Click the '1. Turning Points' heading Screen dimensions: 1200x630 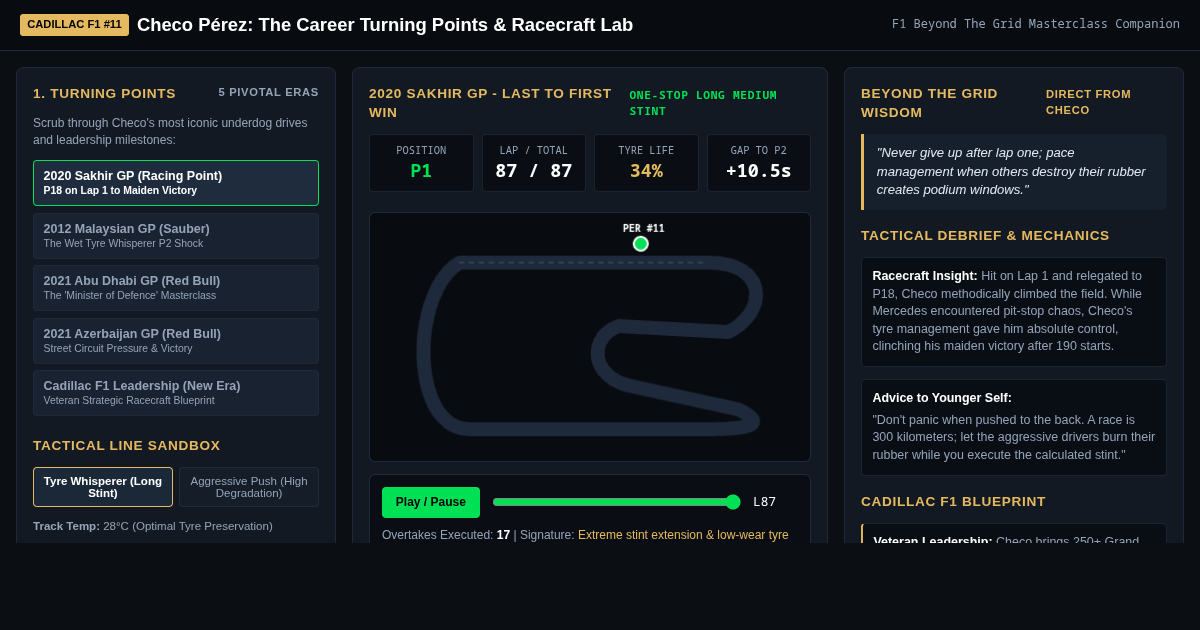(x=104, y=94)
